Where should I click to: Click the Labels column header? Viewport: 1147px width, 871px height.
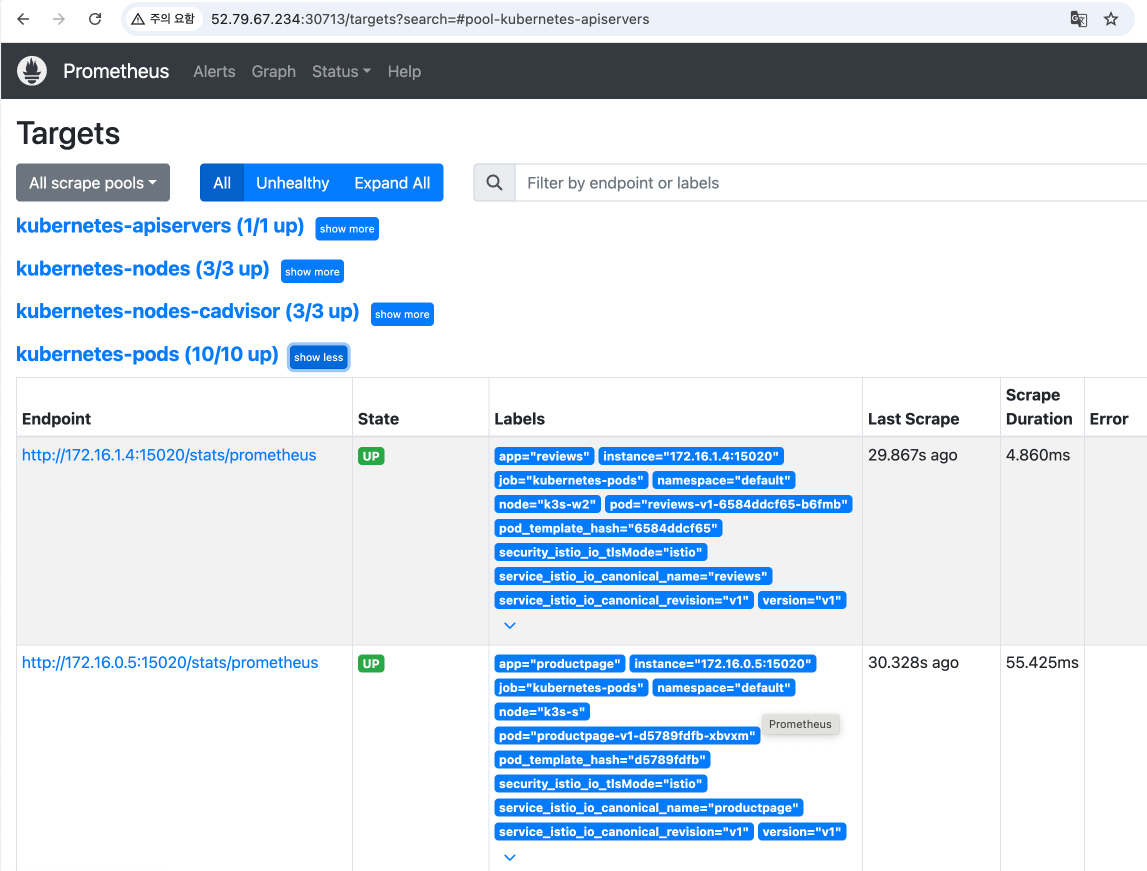point(519,419)
